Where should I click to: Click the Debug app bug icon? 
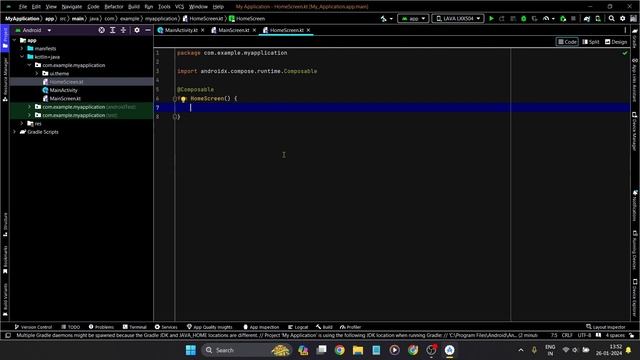tap(523, 19)
